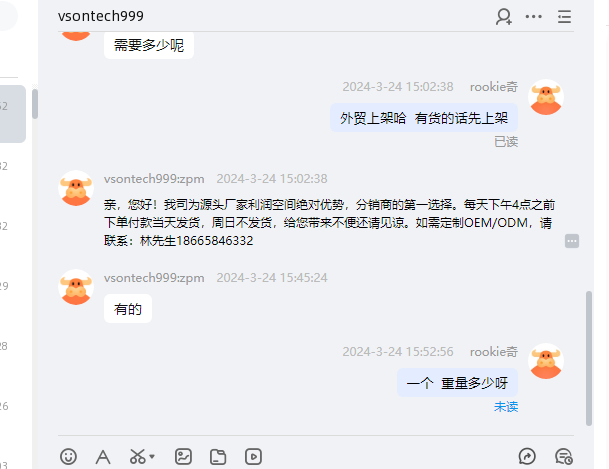Select the highlighted conversation in left list
The height and width of the screenshot is (469, 609).
[x=13, y=114]
